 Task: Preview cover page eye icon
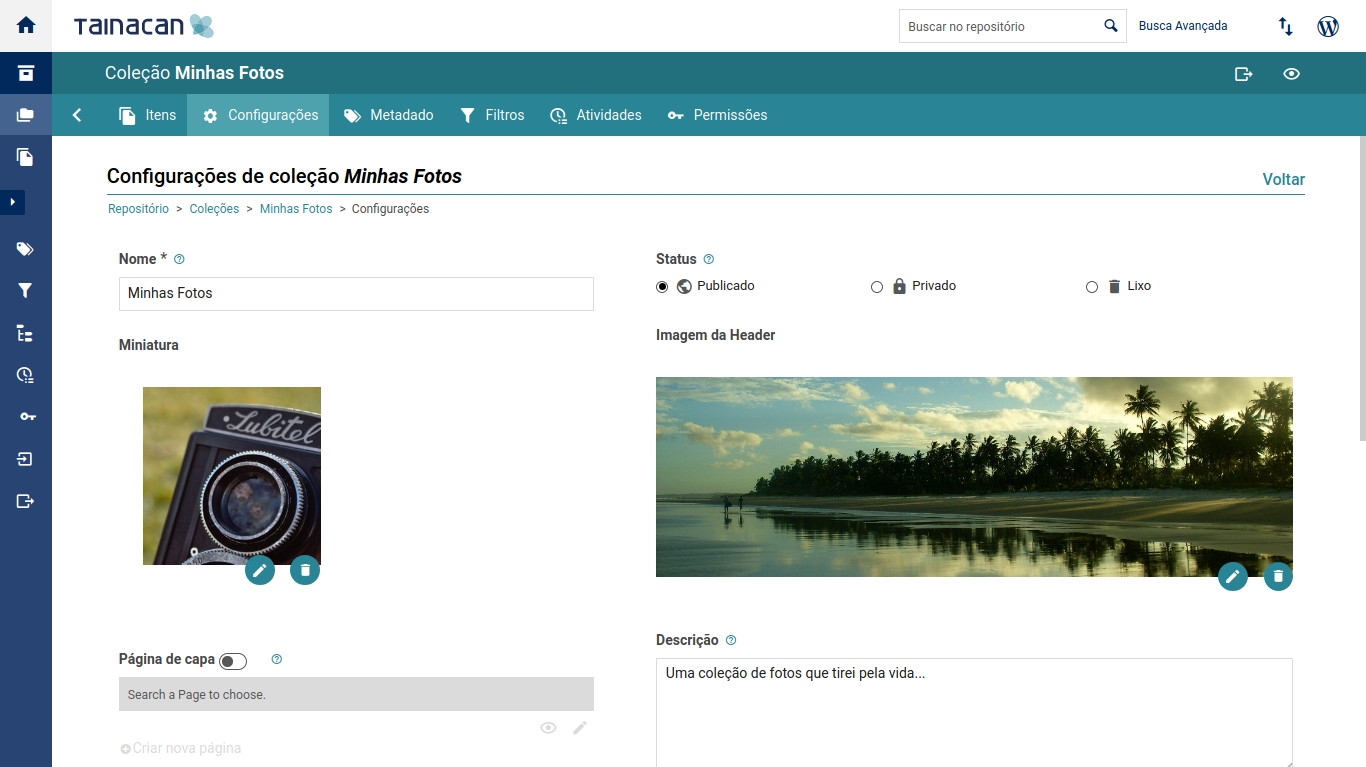[x=548, y=728]
